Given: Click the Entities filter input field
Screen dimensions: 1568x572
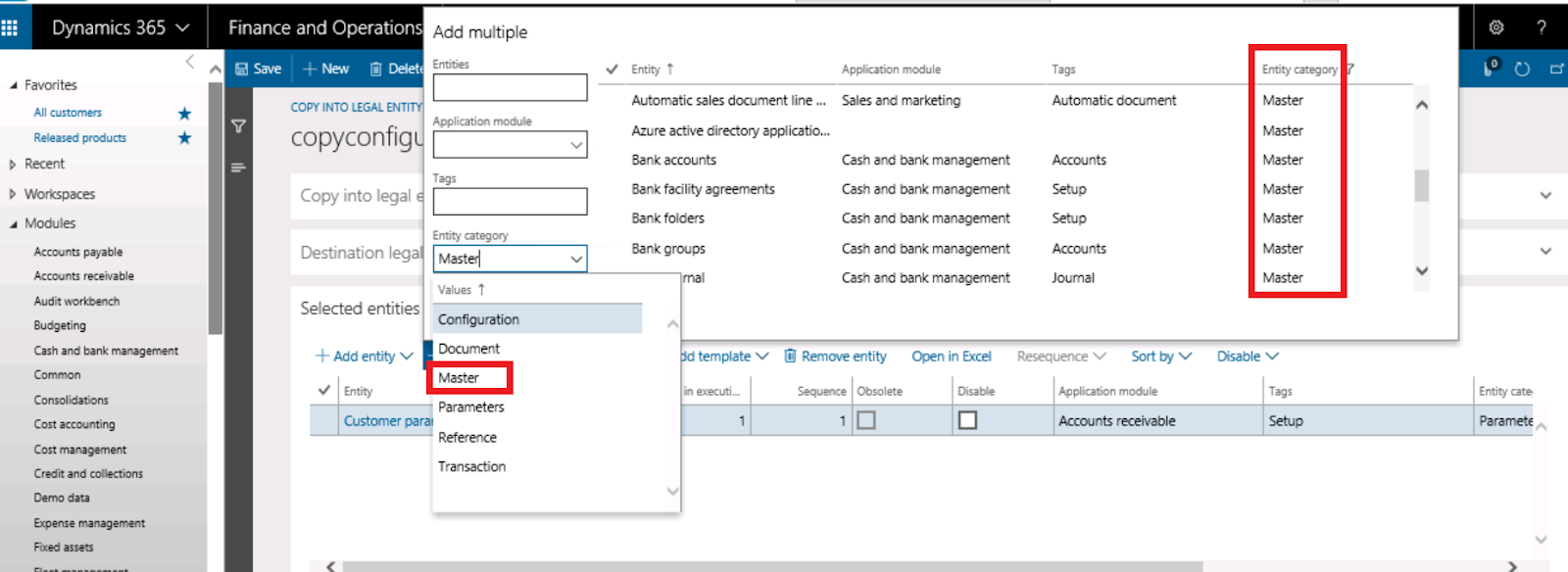Looking at the screenshot, I should (510, 87).
